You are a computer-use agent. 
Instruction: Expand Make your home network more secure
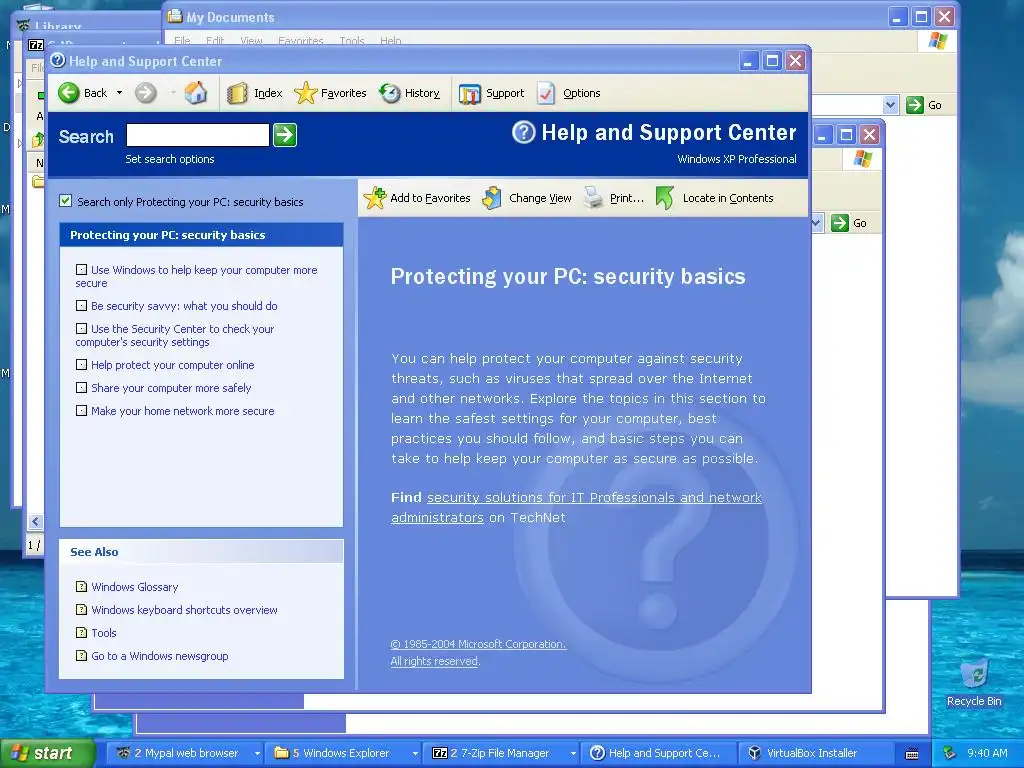point(81,411)
